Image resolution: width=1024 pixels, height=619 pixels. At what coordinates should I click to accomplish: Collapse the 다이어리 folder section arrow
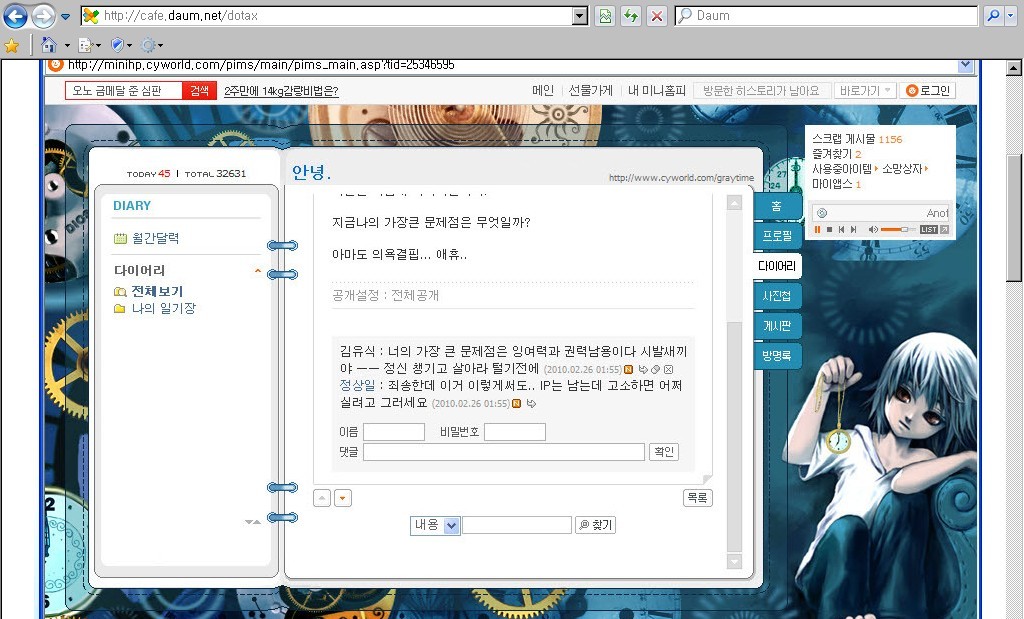click(x=258, y=270)
